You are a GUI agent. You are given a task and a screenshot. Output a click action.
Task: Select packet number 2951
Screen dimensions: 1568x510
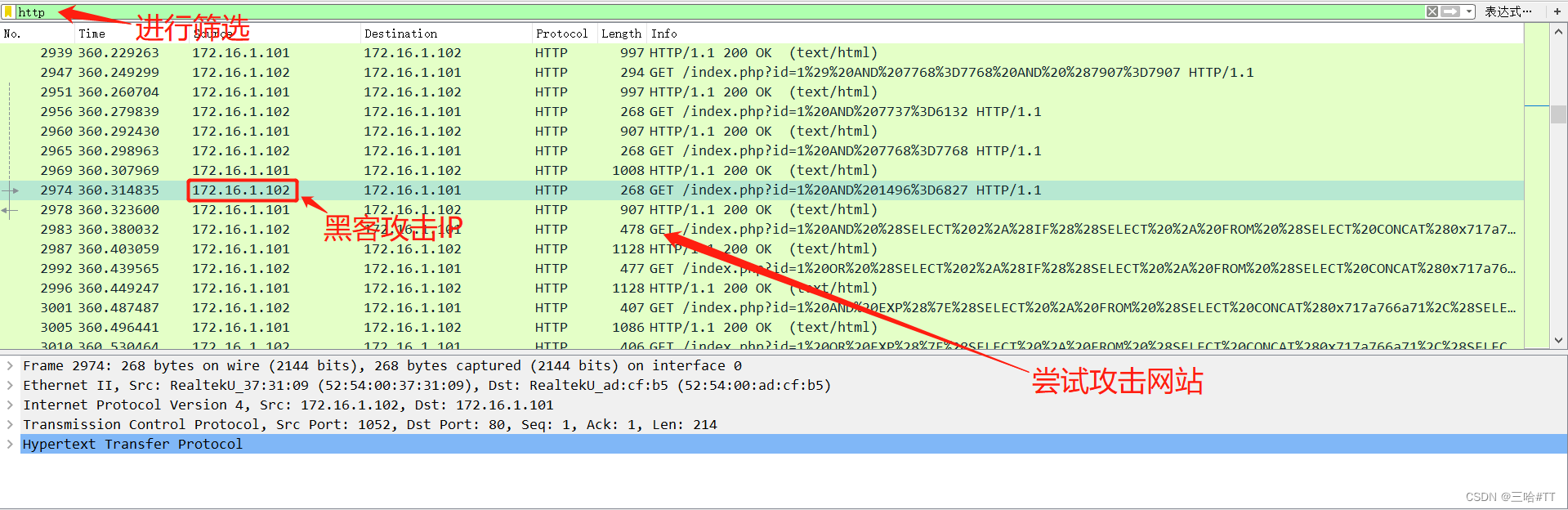click(762, 92)
